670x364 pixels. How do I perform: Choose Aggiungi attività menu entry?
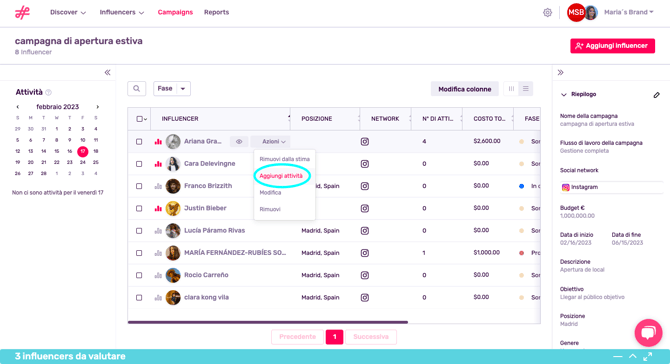(281, 176)
